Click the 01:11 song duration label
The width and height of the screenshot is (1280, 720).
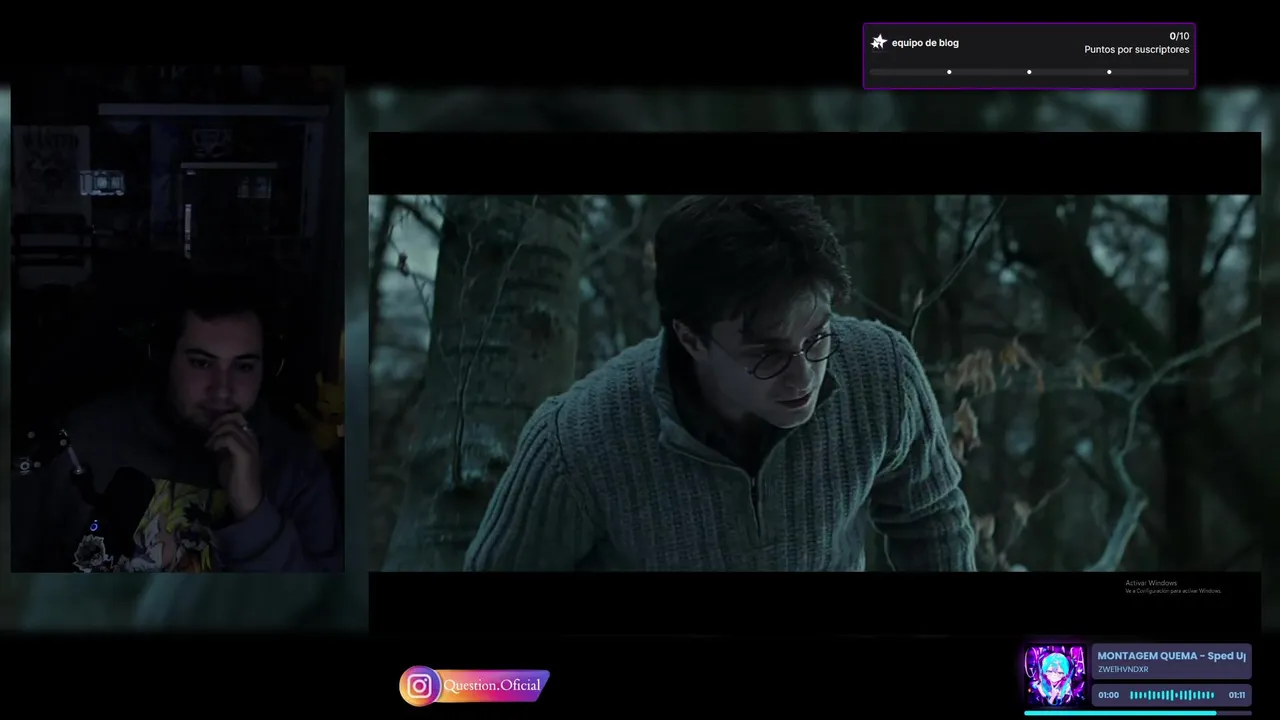point(1237,695)
